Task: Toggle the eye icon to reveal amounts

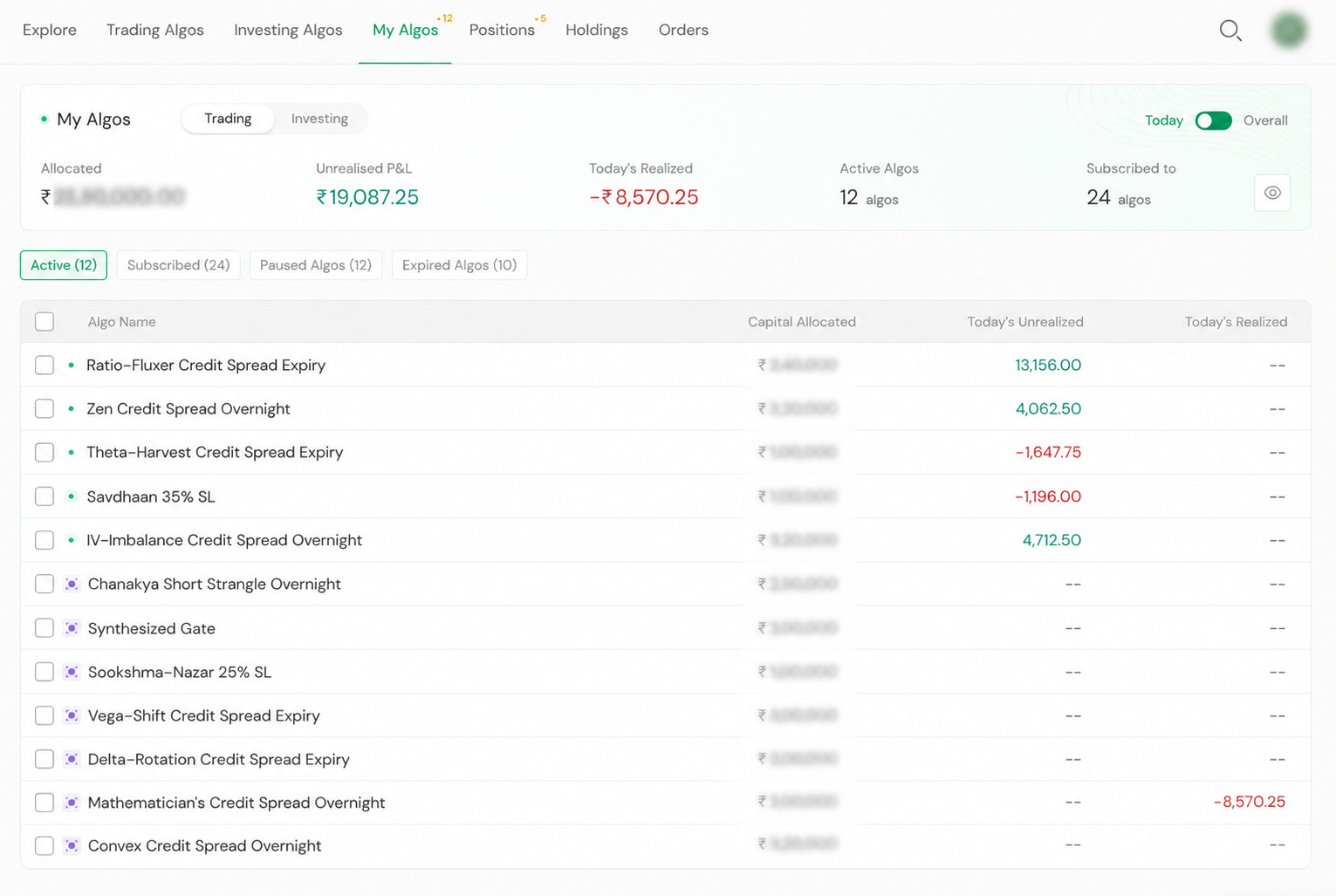Action: (1272, 193)
